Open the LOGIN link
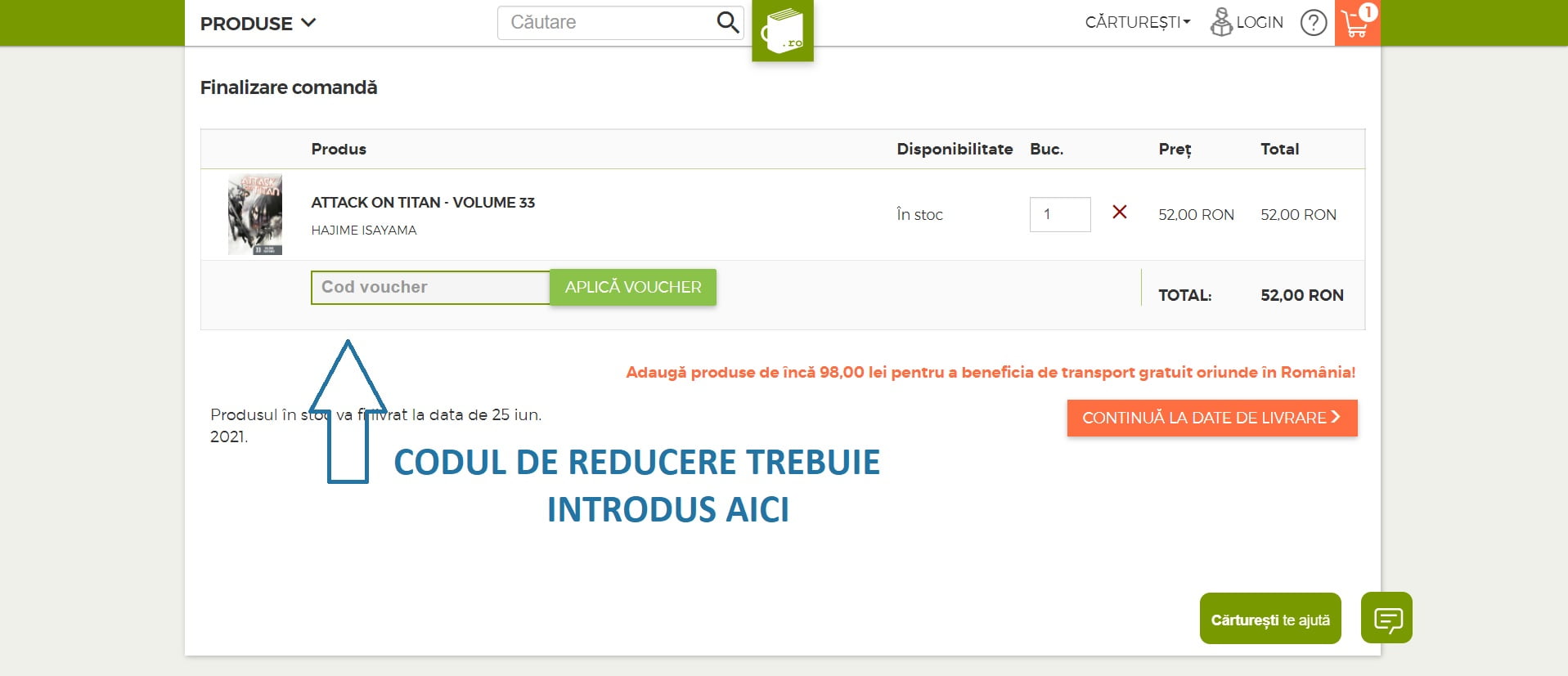The width and height of the screenshot is (1568, 676). pos(1260,23)
